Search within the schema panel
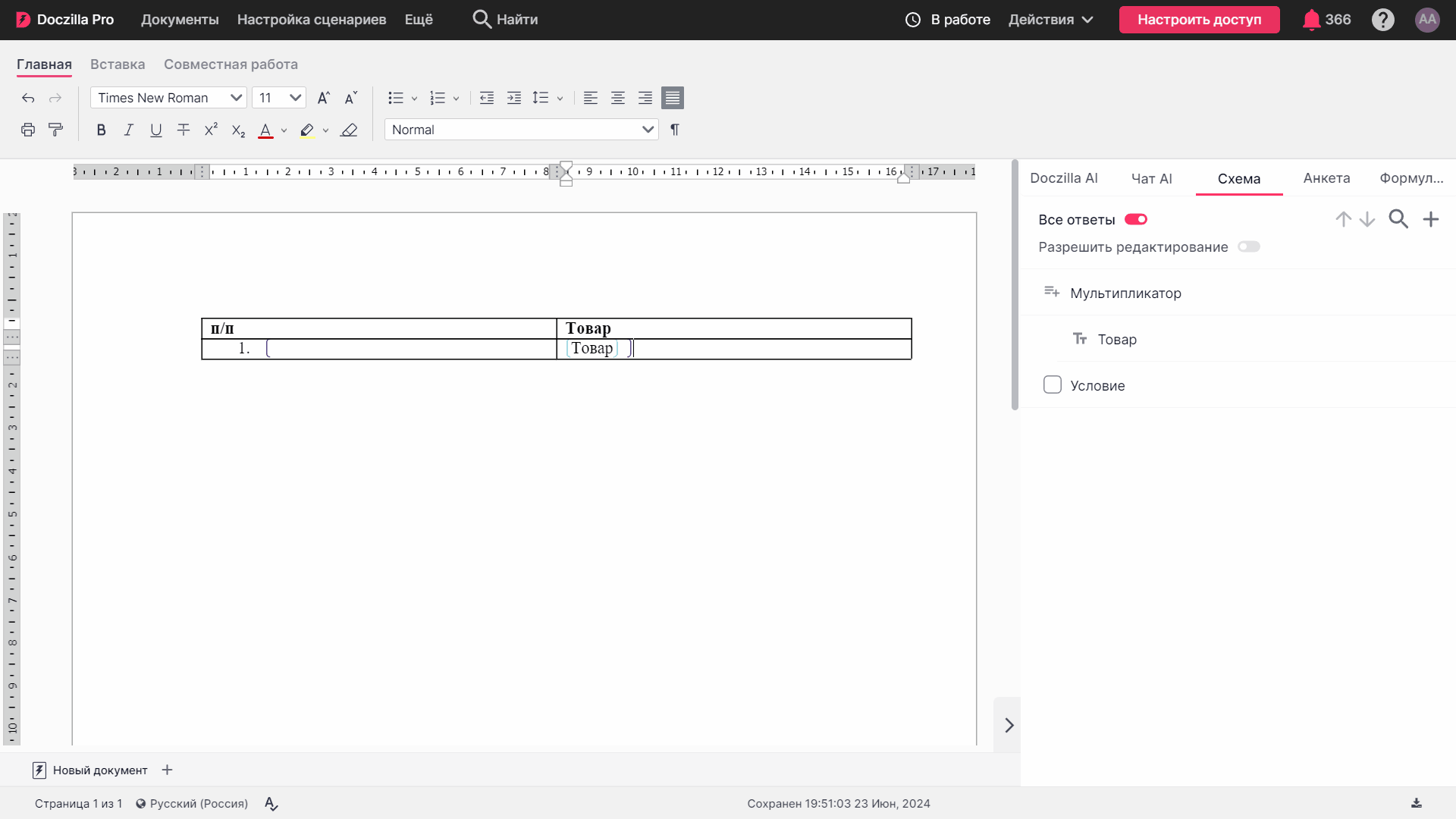The width and height of the screenshot is (1456, 819). pyautogui.click(x=1398, y=219)
